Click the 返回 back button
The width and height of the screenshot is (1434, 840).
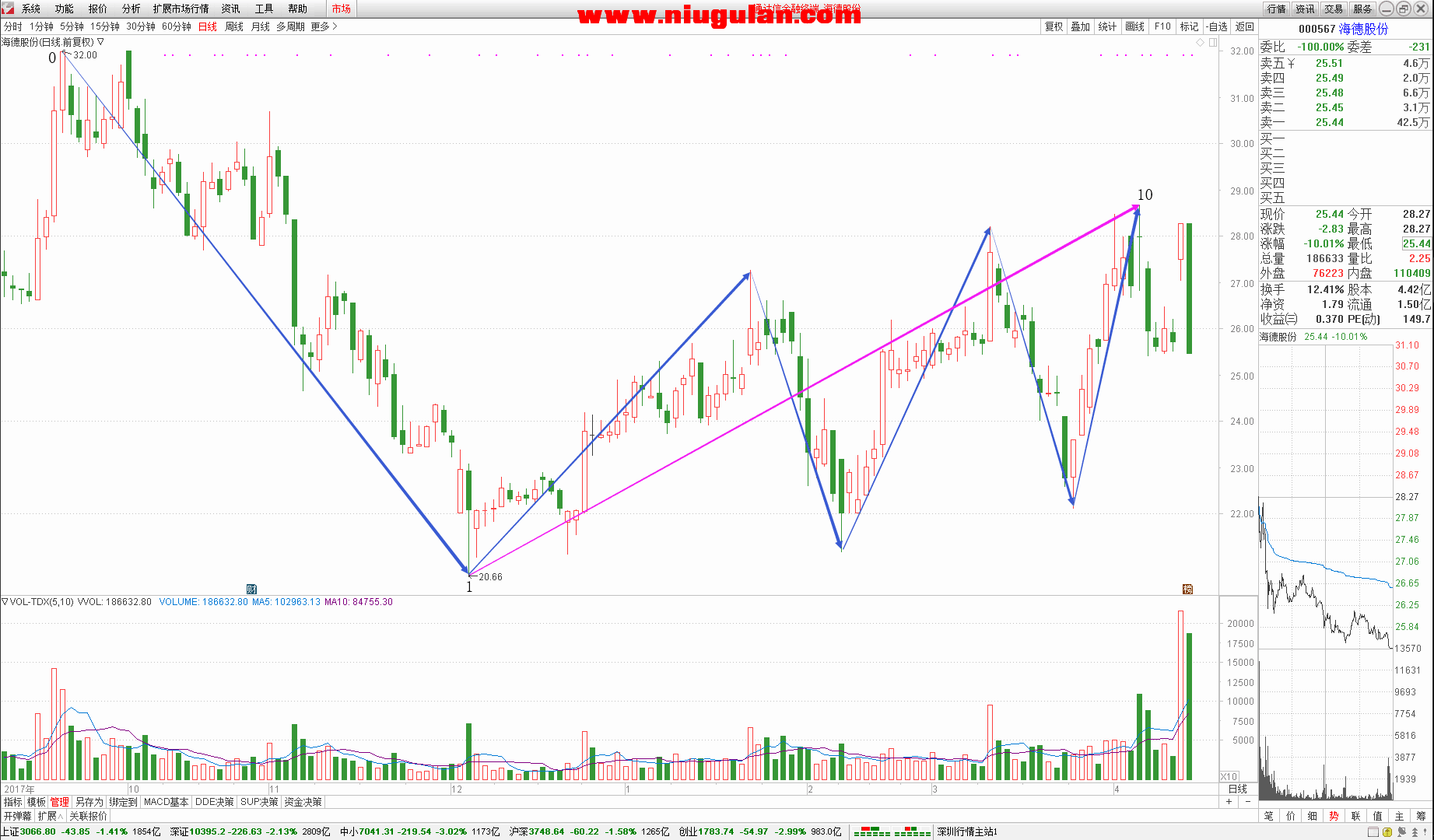[1245, 26]
